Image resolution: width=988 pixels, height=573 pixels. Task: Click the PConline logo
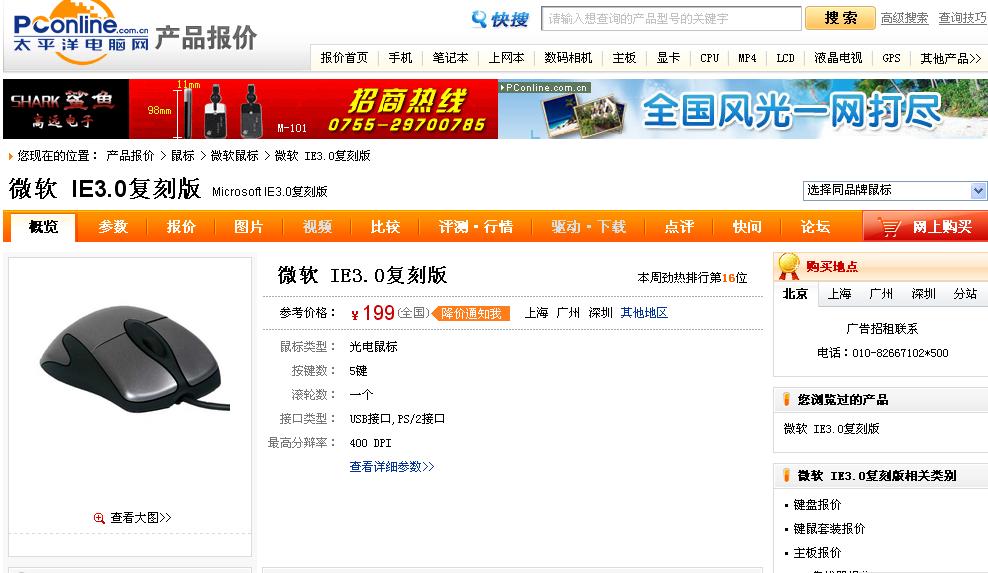(x=81, y=33)
